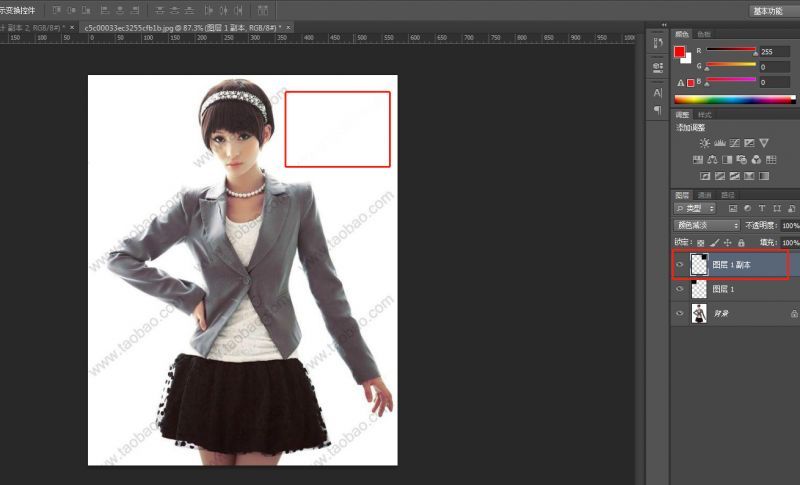
Task: Switch to the 样式 tab
Action: coord(704,116)
